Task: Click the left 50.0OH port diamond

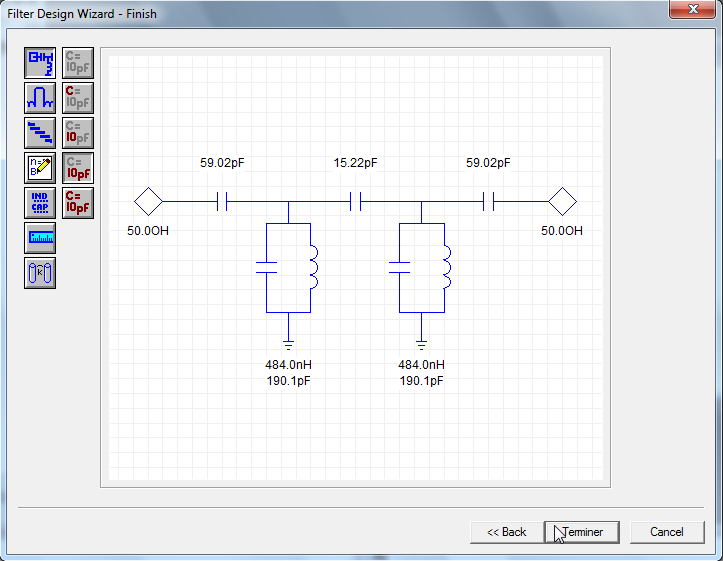Action: (x=149, y=202)
